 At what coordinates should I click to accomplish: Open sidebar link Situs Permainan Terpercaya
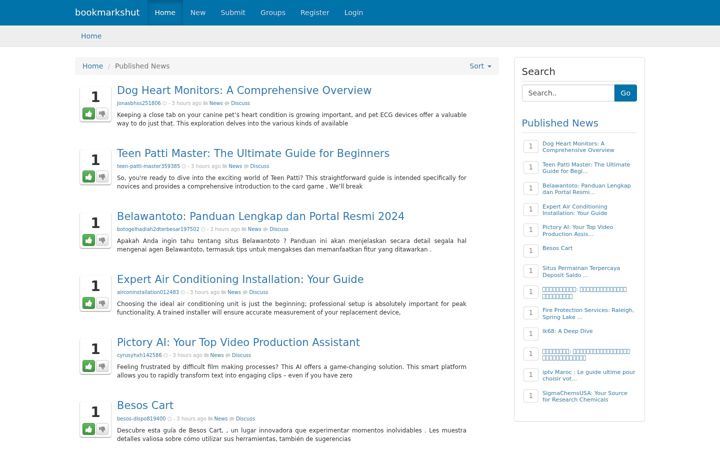581,271
